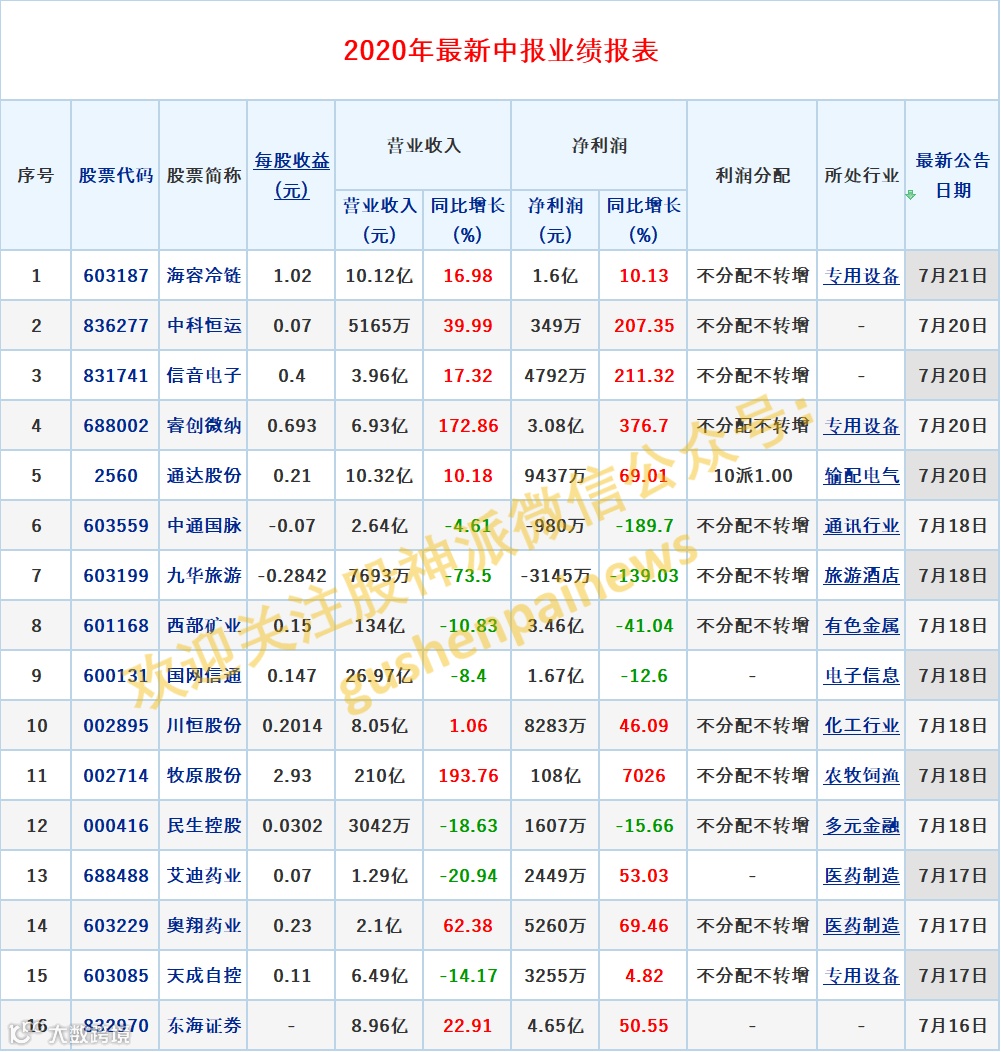
Task: Open the 专用设备 industry link for 睿创微纳
Action: point(861,426)
